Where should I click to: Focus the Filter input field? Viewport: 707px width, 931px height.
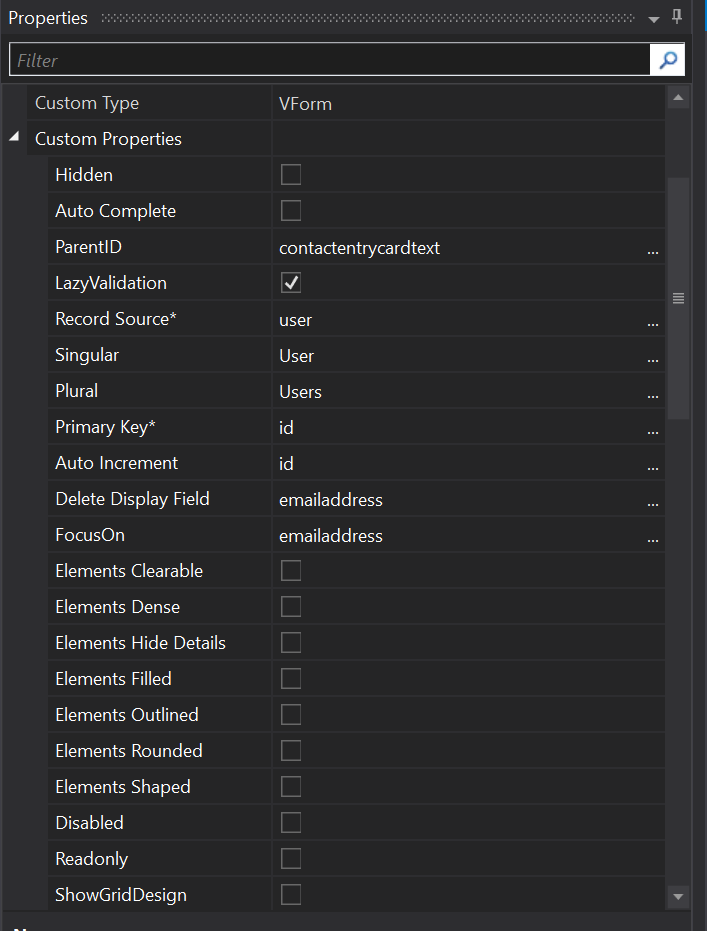click(x=330, y=60)
